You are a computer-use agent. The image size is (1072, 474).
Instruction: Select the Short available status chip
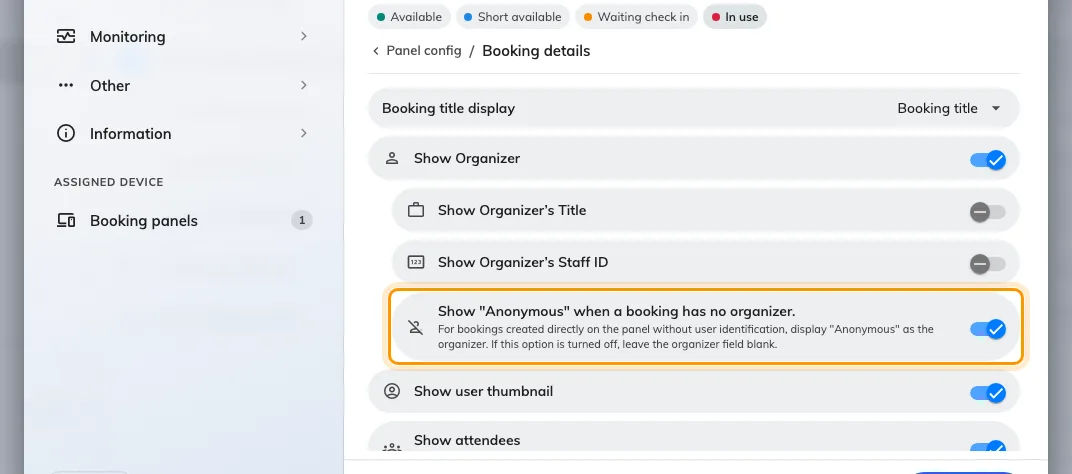512,17
